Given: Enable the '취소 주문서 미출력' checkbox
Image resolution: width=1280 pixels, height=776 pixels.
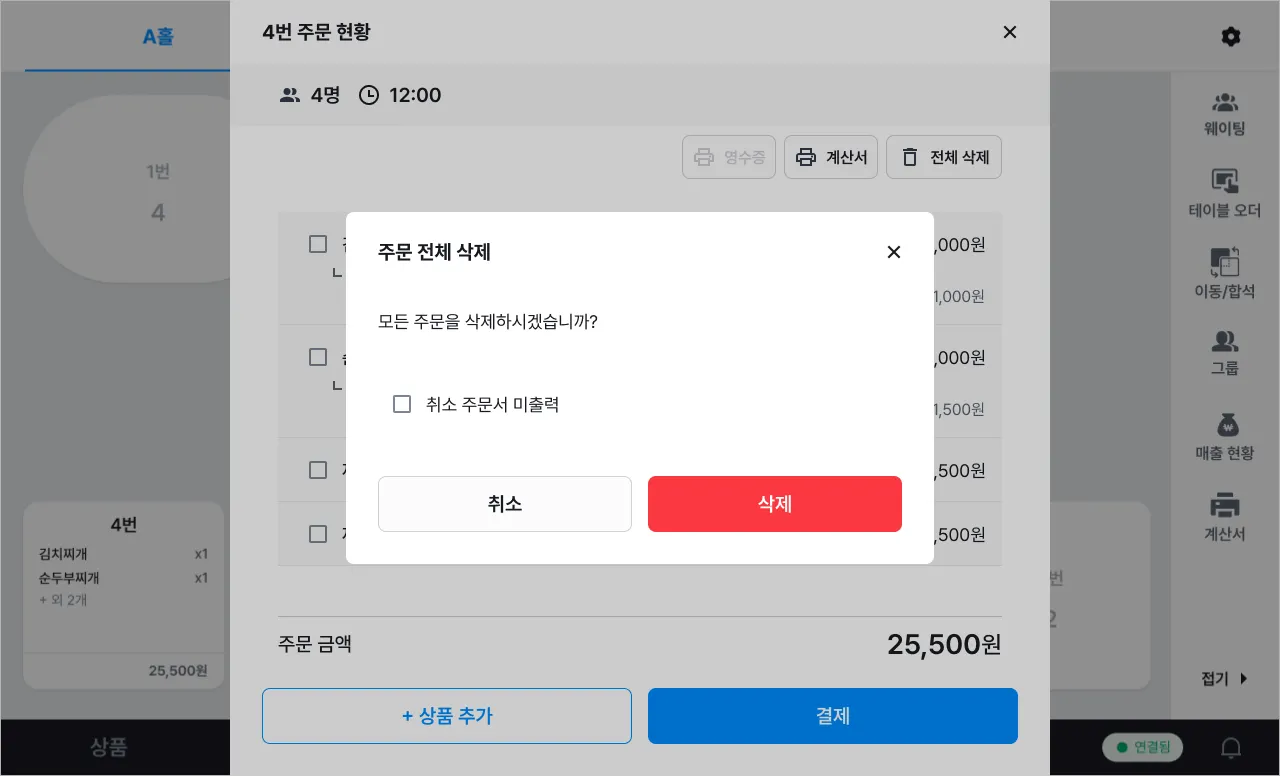Looking at the screenshot, I should click(402, 404).
